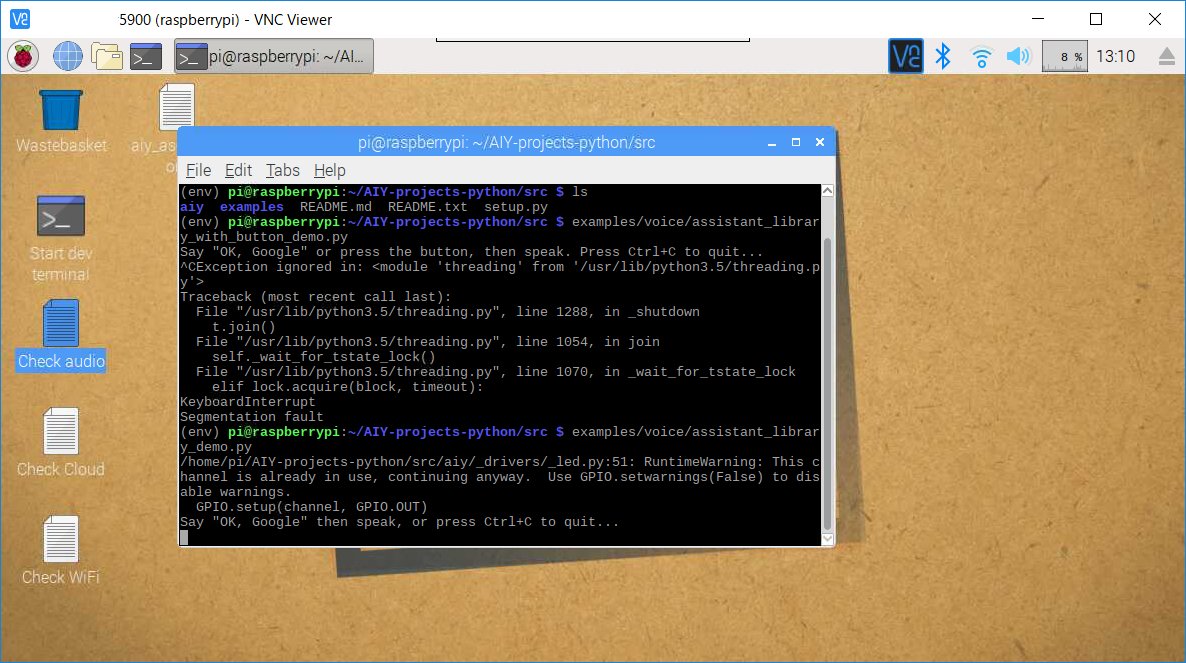
Task: Open the File Manager folder icon
Action: pos(107,57)
